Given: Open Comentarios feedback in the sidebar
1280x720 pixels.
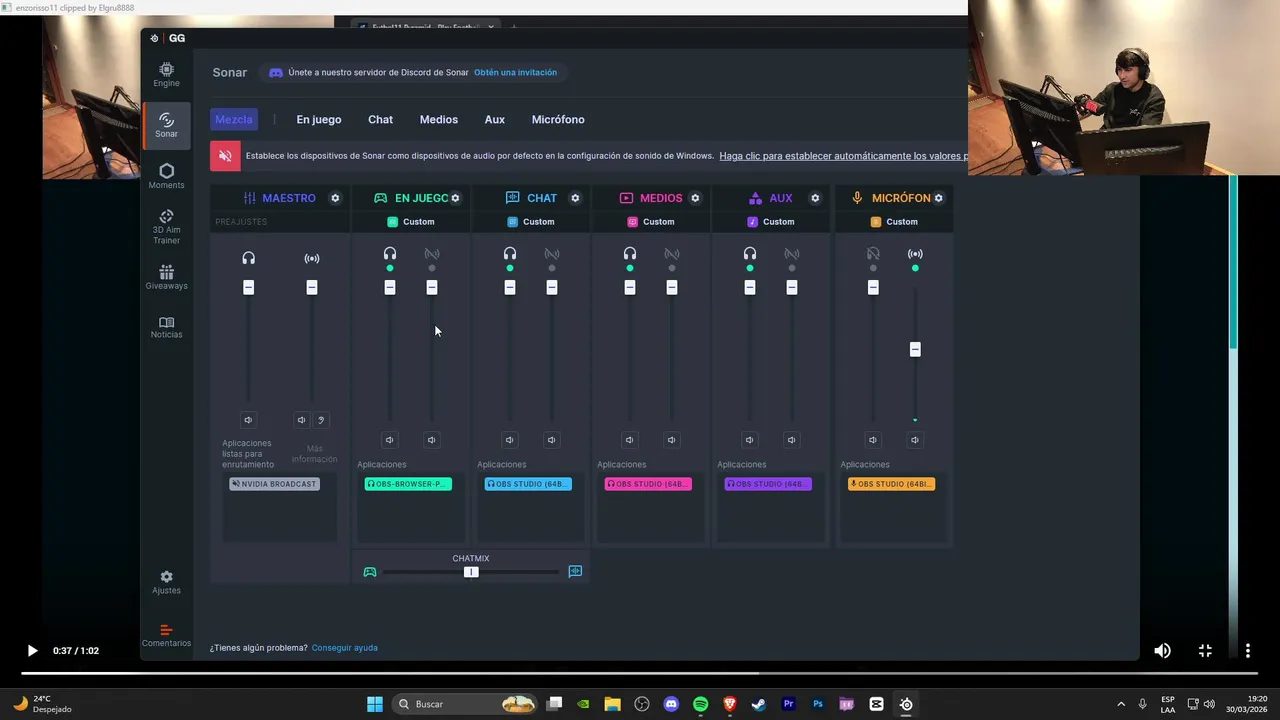Looking at the screenshot, I should tap(166, 636).
